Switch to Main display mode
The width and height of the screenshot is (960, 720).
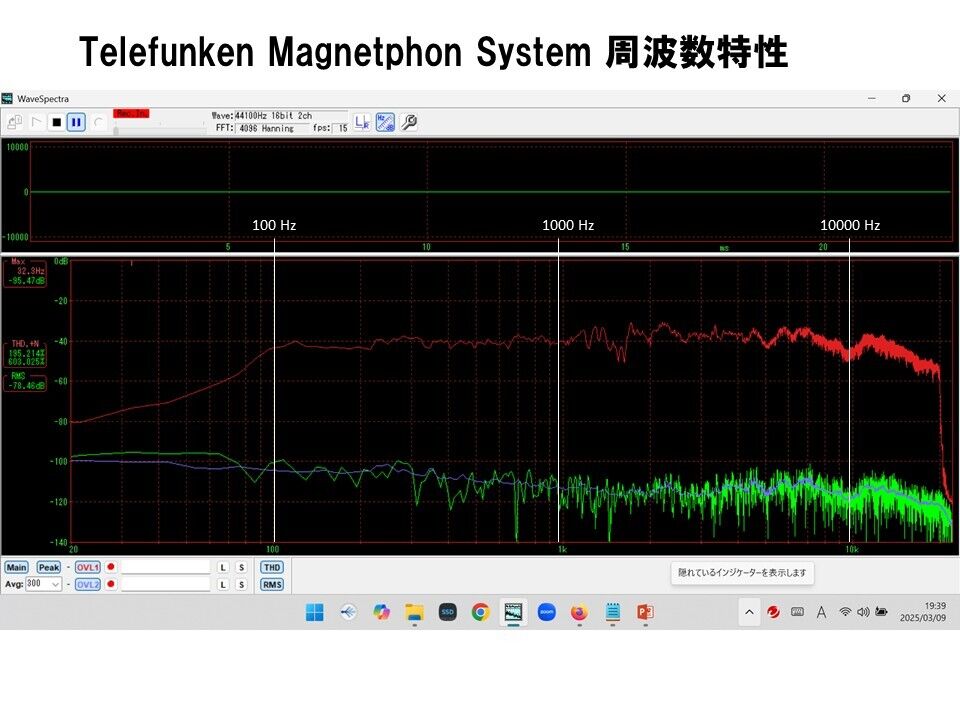click(x=17, y=567)
